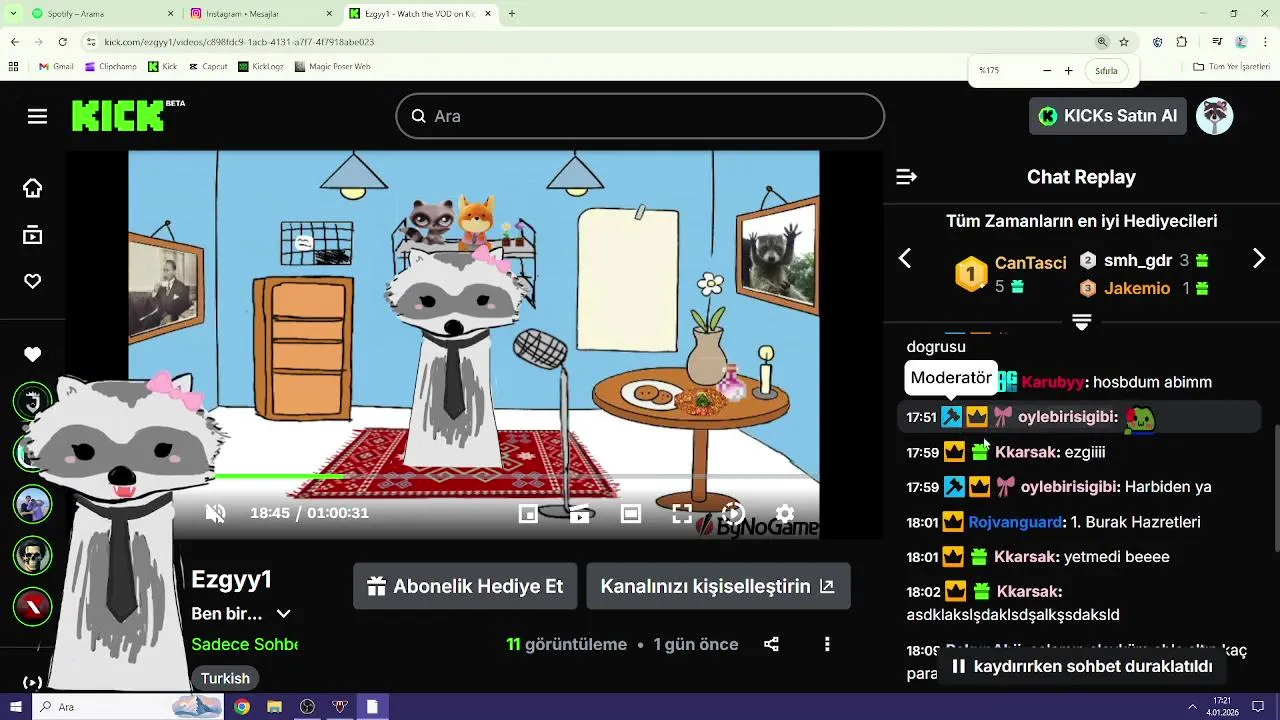Focus the Ara search field

(640, 116)
